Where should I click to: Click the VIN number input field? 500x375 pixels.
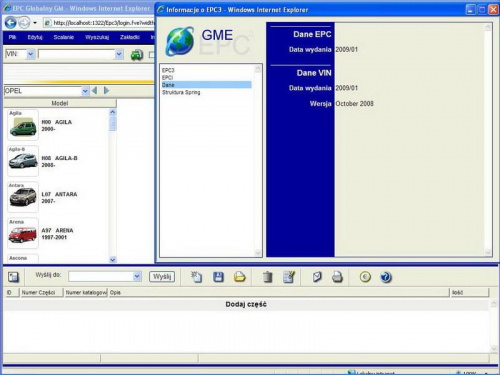coord(77,54)
